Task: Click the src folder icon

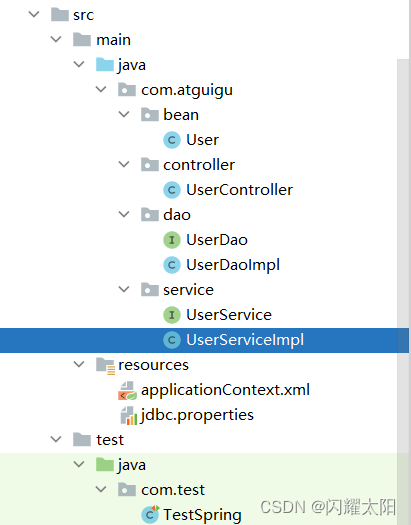Action: coord(60,15)
